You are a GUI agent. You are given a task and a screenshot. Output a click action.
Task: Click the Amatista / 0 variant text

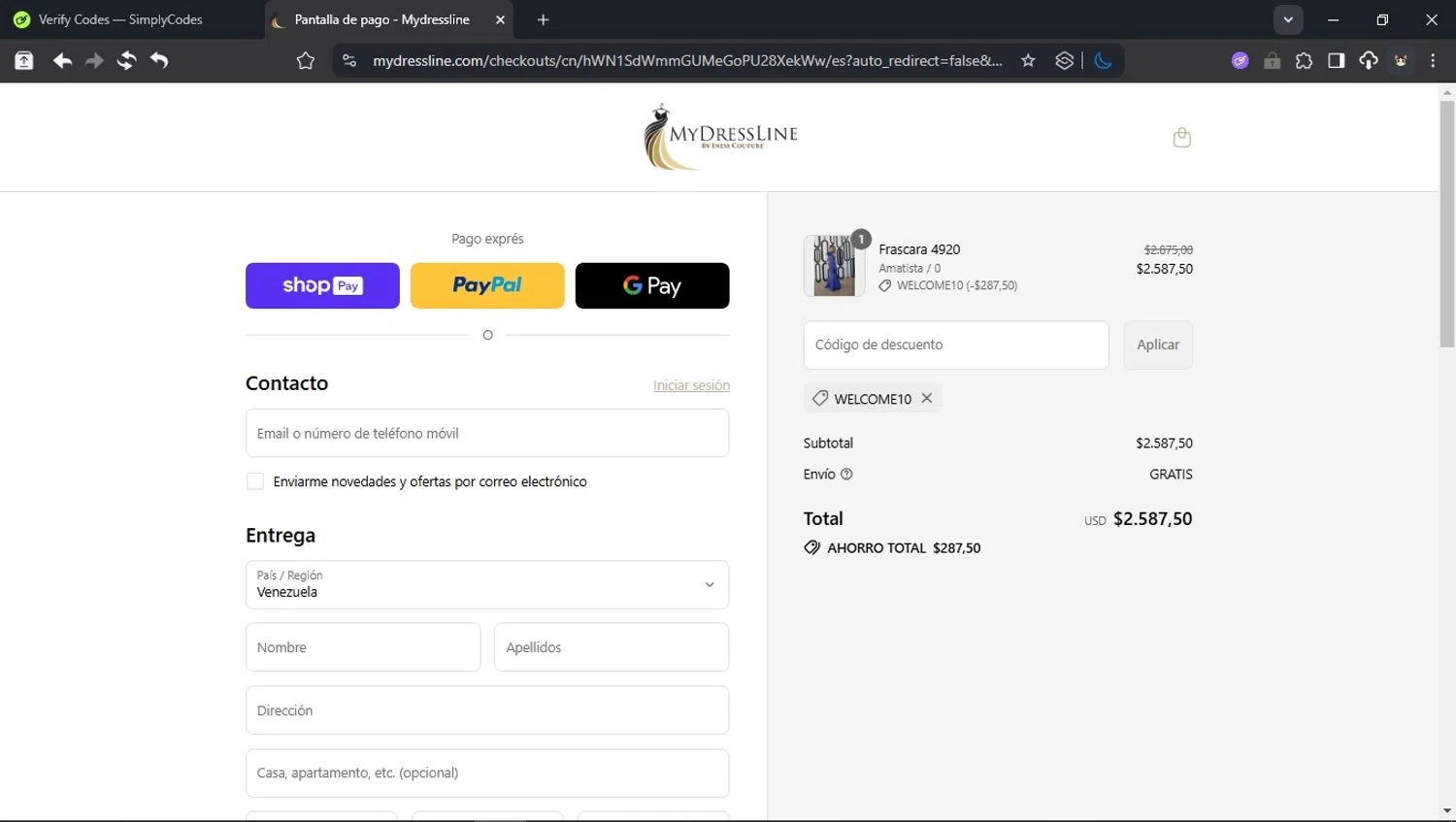tap(910, 268)
